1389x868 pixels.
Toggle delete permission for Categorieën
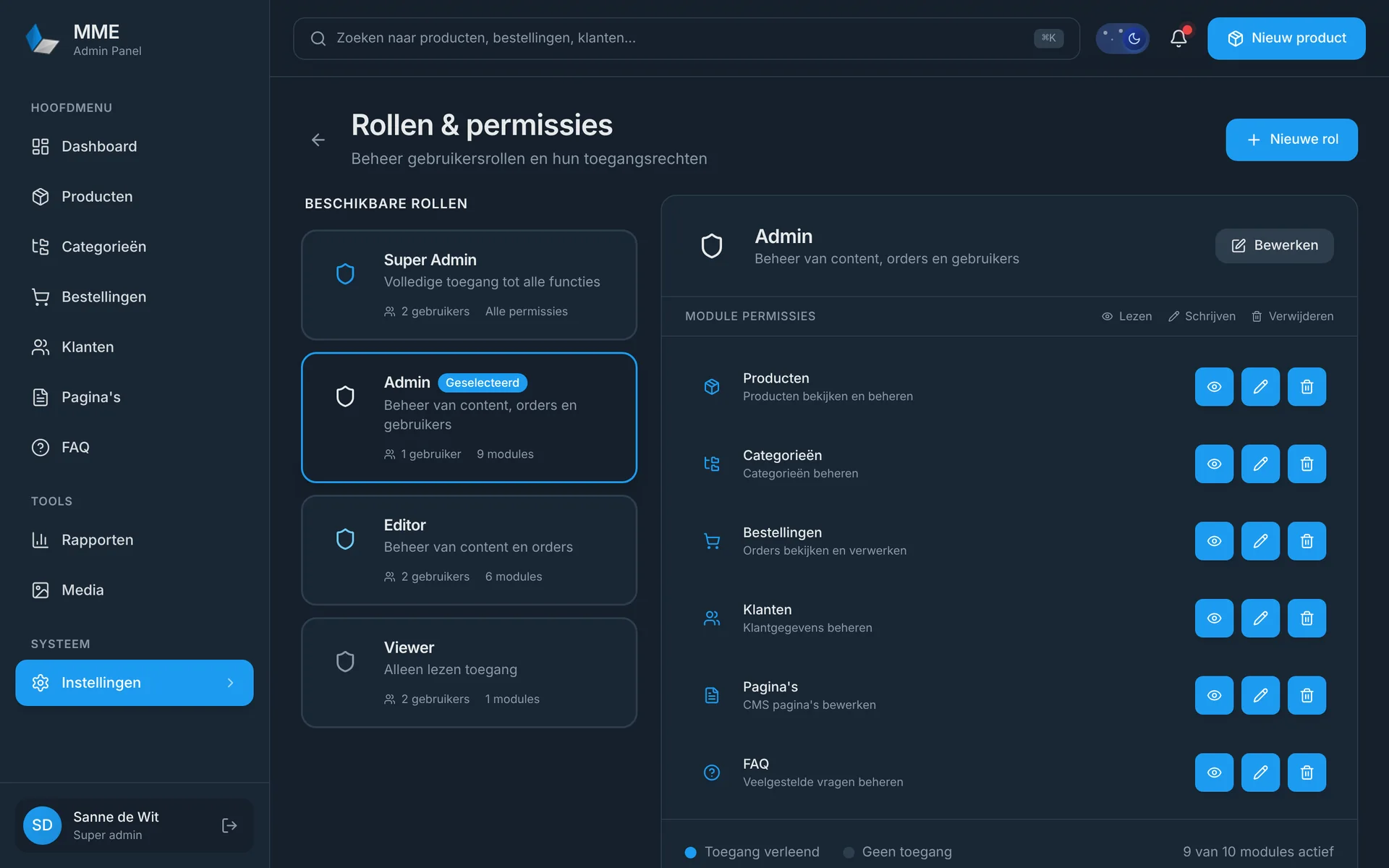[x=1307, y=464]
